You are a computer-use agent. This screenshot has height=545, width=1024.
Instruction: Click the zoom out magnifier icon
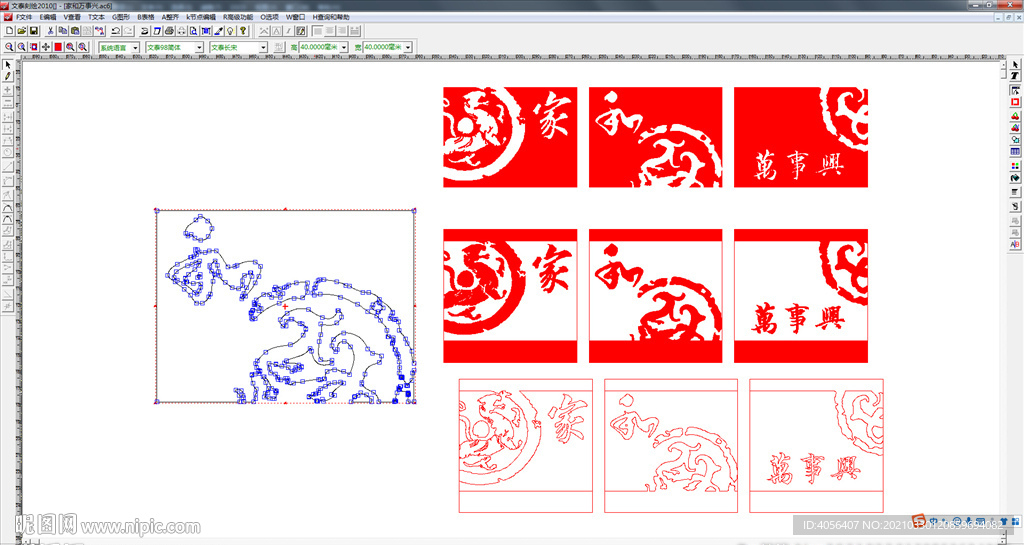[22, 47]
